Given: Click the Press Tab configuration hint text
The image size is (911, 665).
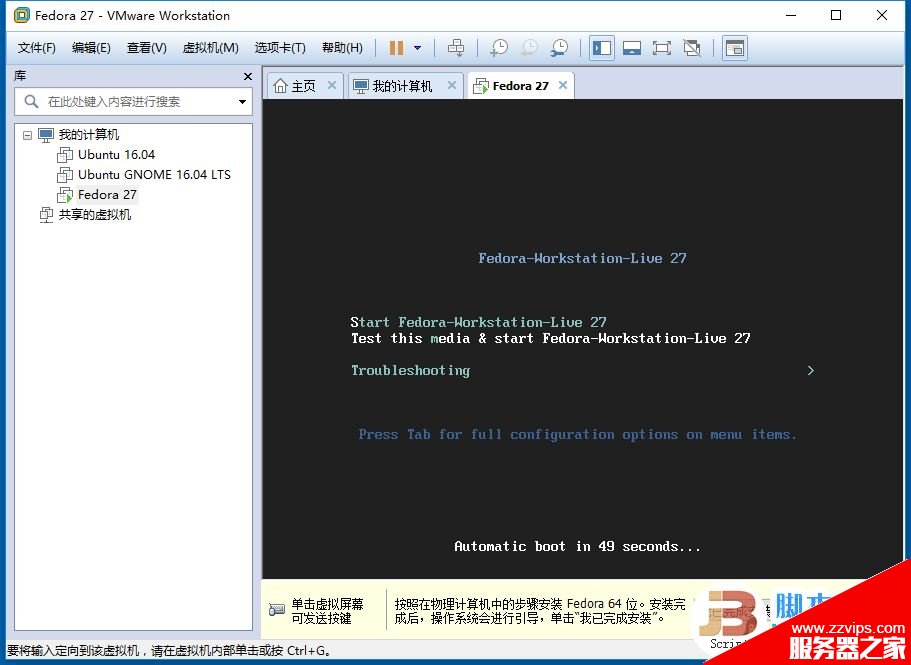Looking at the screenshot, I should pos(578,434).
